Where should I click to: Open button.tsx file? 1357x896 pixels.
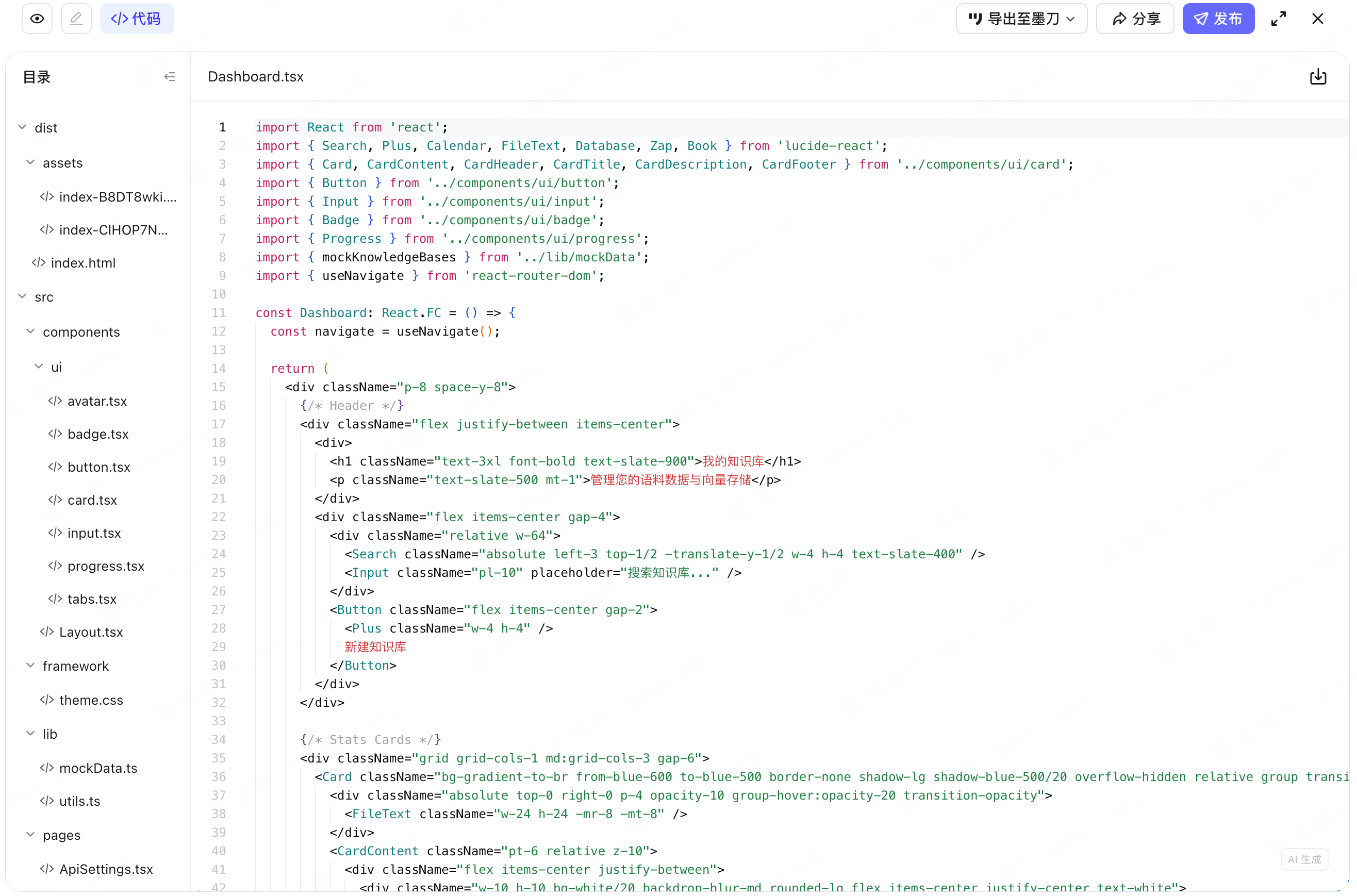[89, 468]
